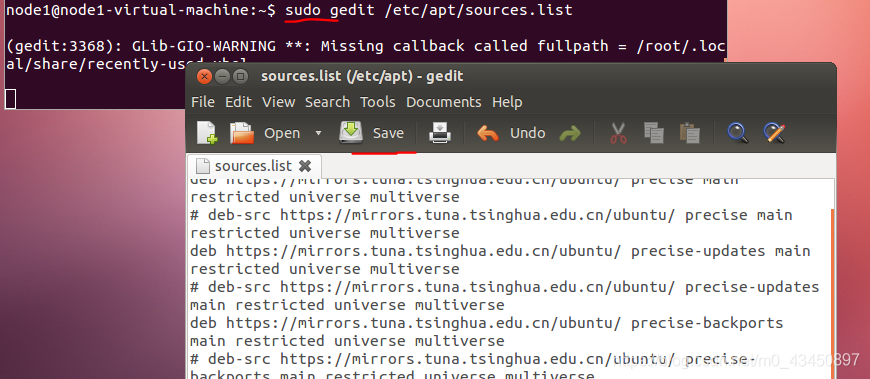Image resolution: width=870 pixels, height=379 pixels.
Task: Close the sources.list tab
Action: tap(305, 166)
